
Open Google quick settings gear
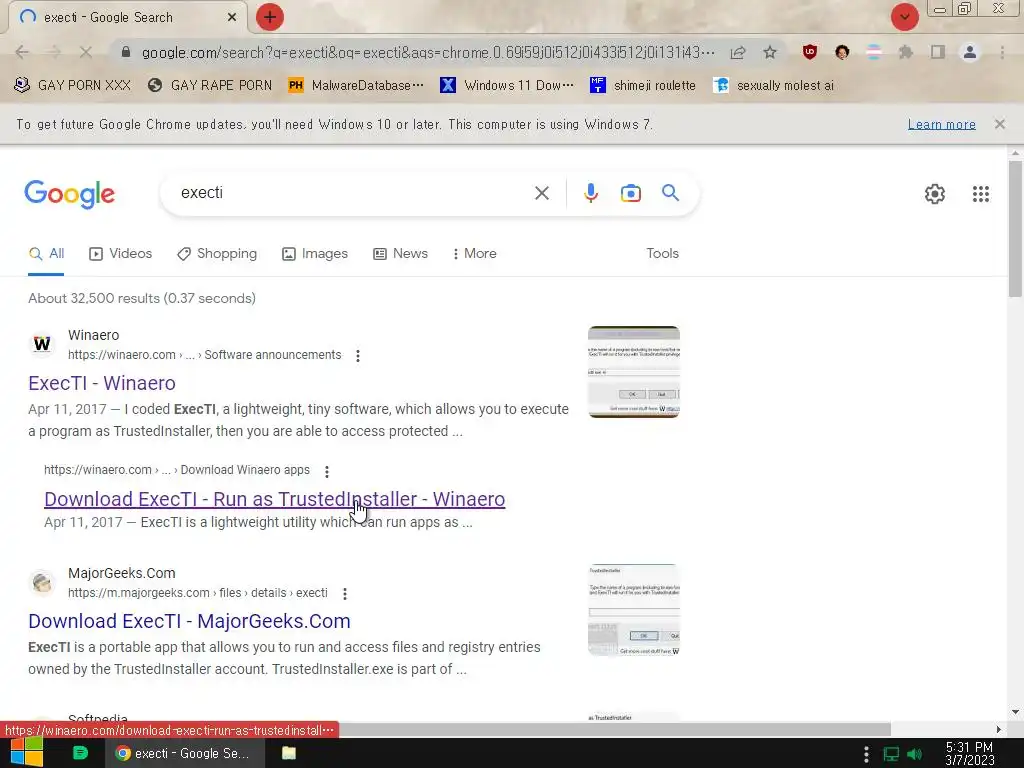935,194
